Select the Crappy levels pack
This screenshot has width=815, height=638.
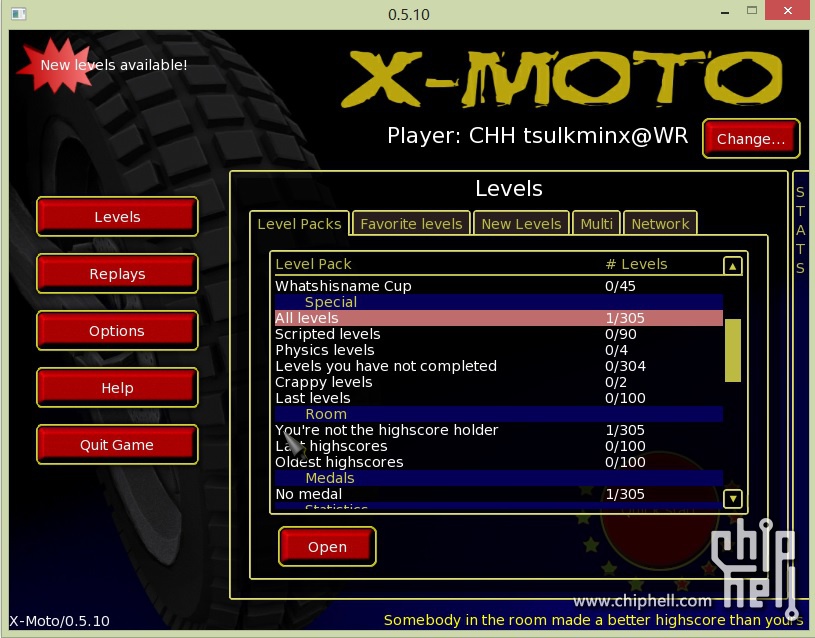(x=499, y=382)
